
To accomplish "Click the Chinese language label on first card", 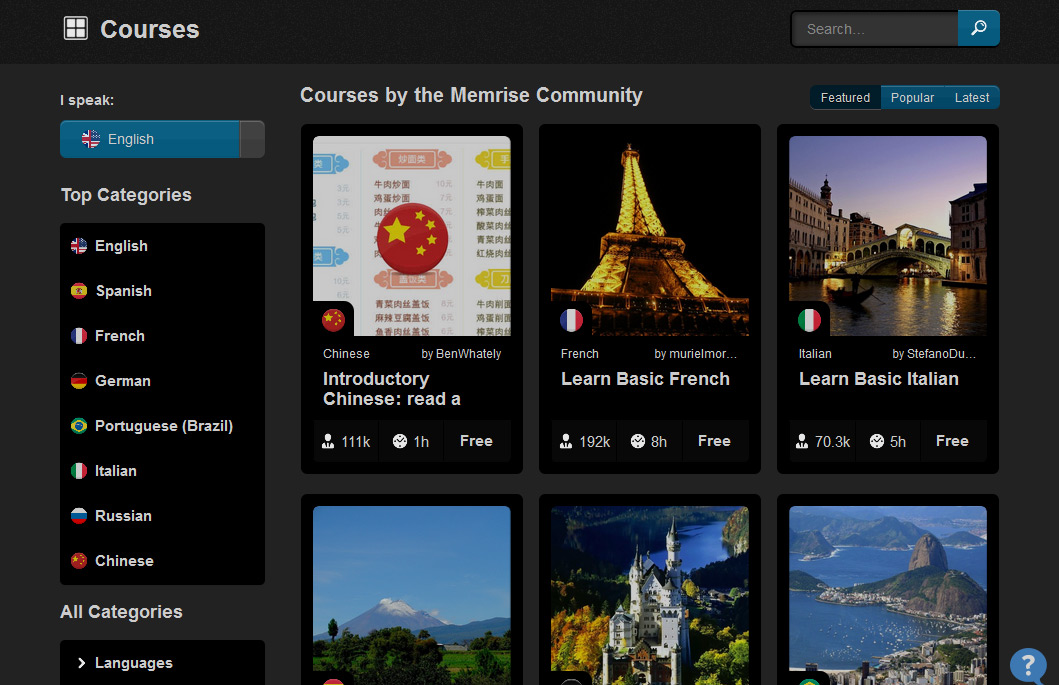I will tap(346, 354).
